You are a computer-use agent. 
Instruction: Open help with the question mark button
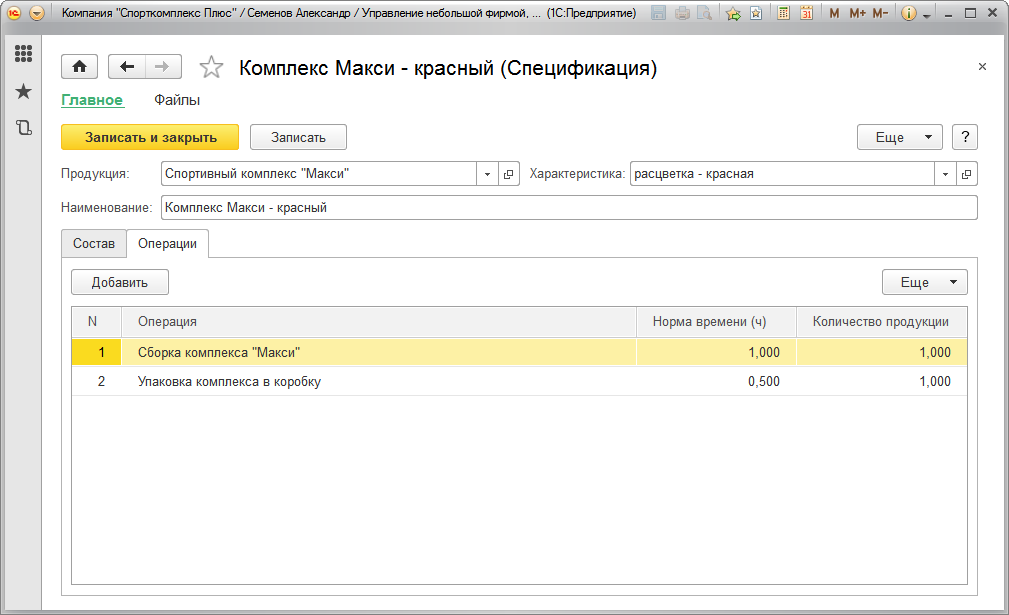(965, 137)
